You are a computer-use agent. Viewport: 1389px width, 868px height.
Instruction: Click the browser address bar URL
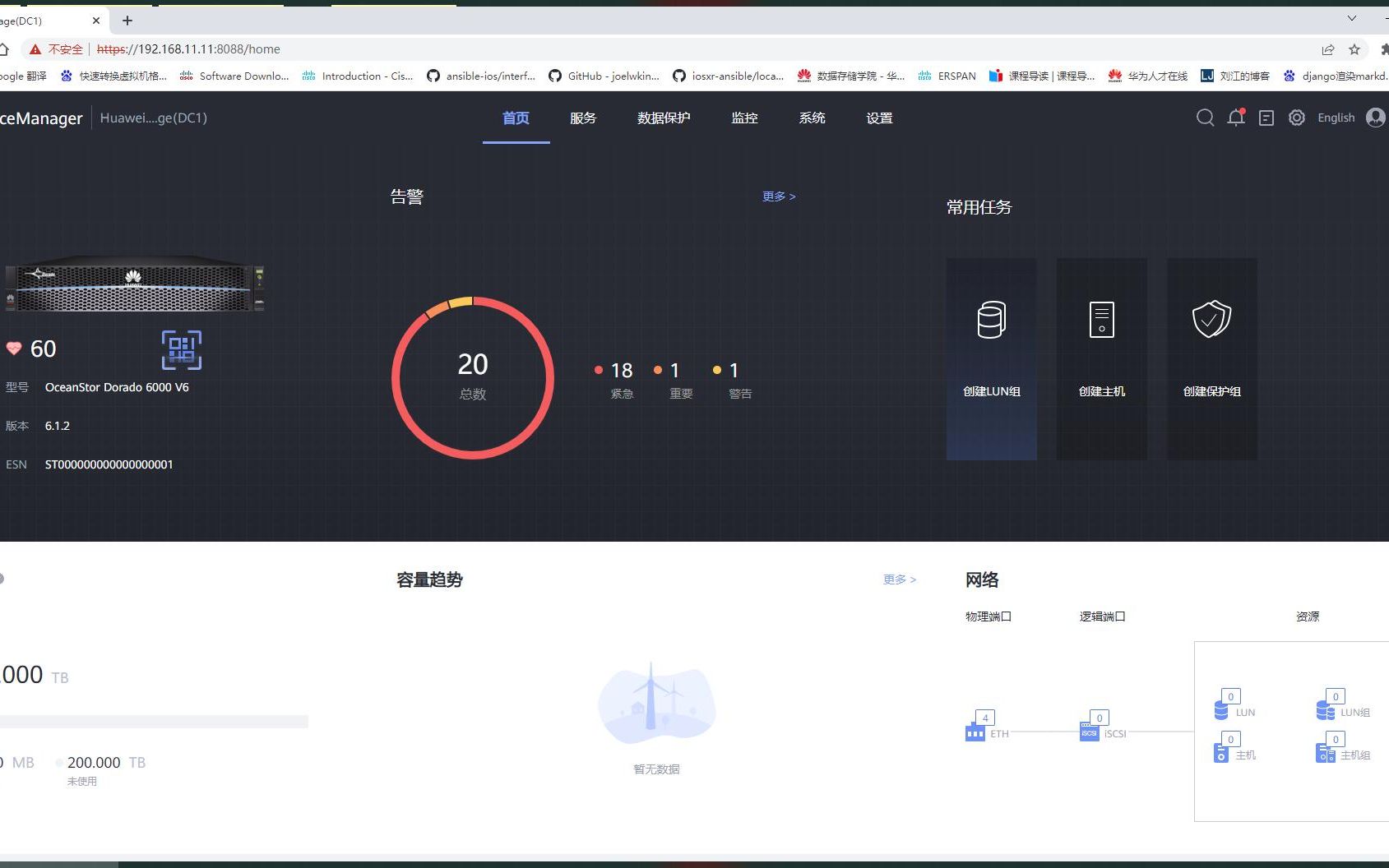point(188,49)
